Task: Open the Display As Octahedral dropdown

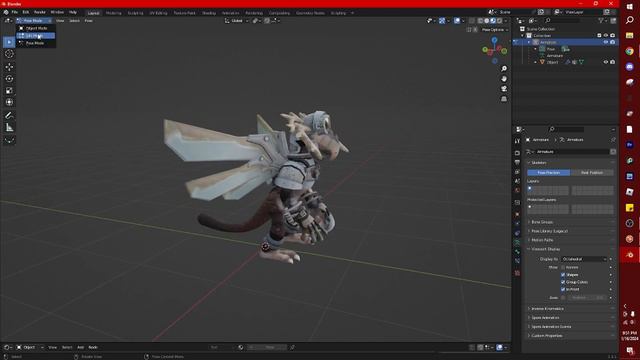Action: pos(584,259)
